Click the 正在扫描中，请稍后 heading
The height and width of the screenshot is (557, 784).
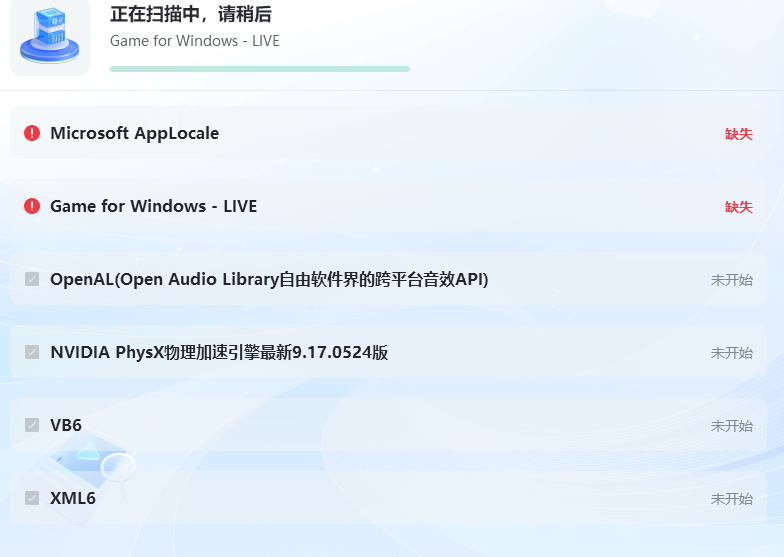pyautogui.click(x=191, y=14)
